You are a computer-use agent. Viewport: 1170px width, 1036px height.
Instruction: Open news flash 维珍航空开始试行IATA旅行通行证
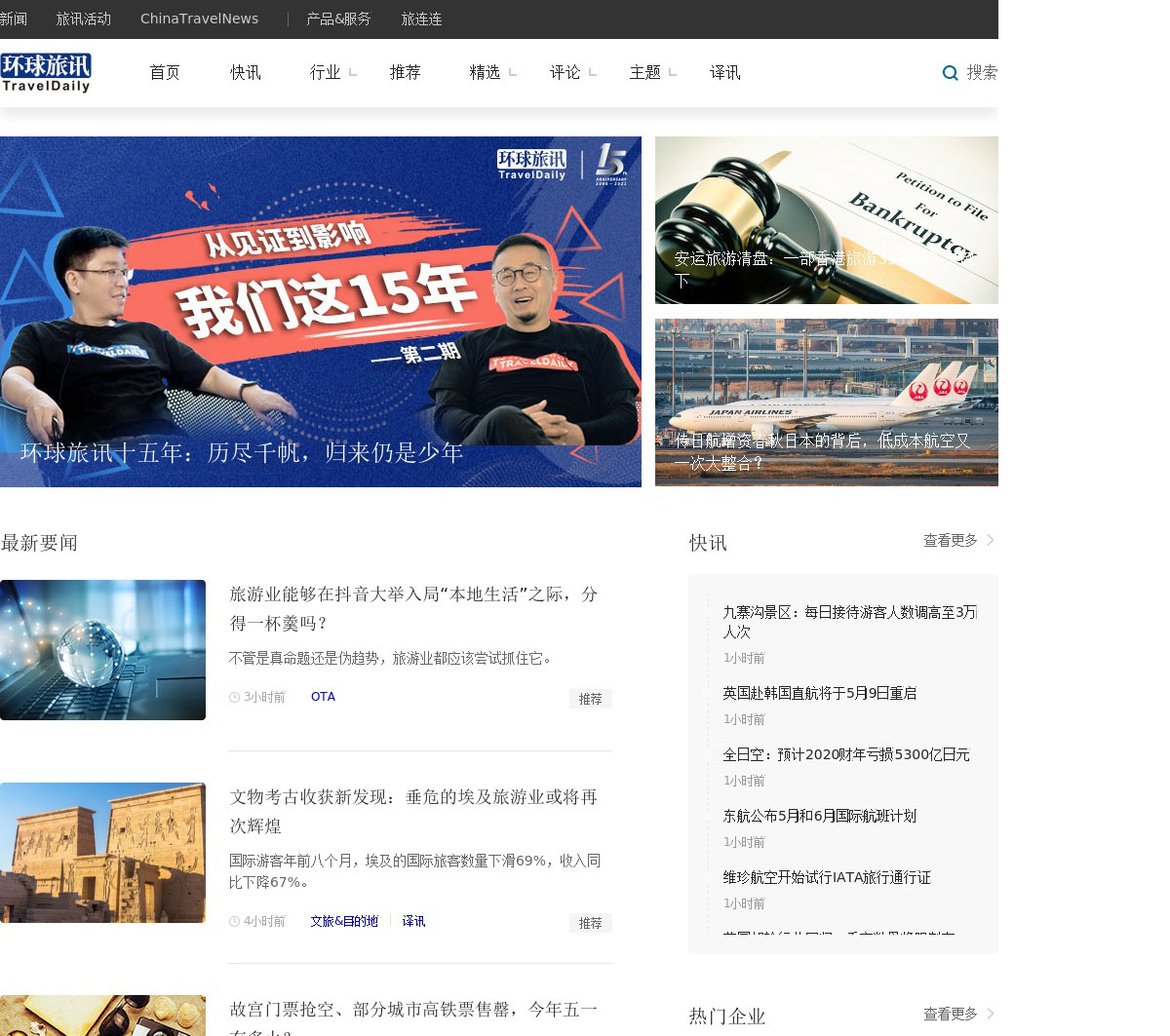click(827, 877)
